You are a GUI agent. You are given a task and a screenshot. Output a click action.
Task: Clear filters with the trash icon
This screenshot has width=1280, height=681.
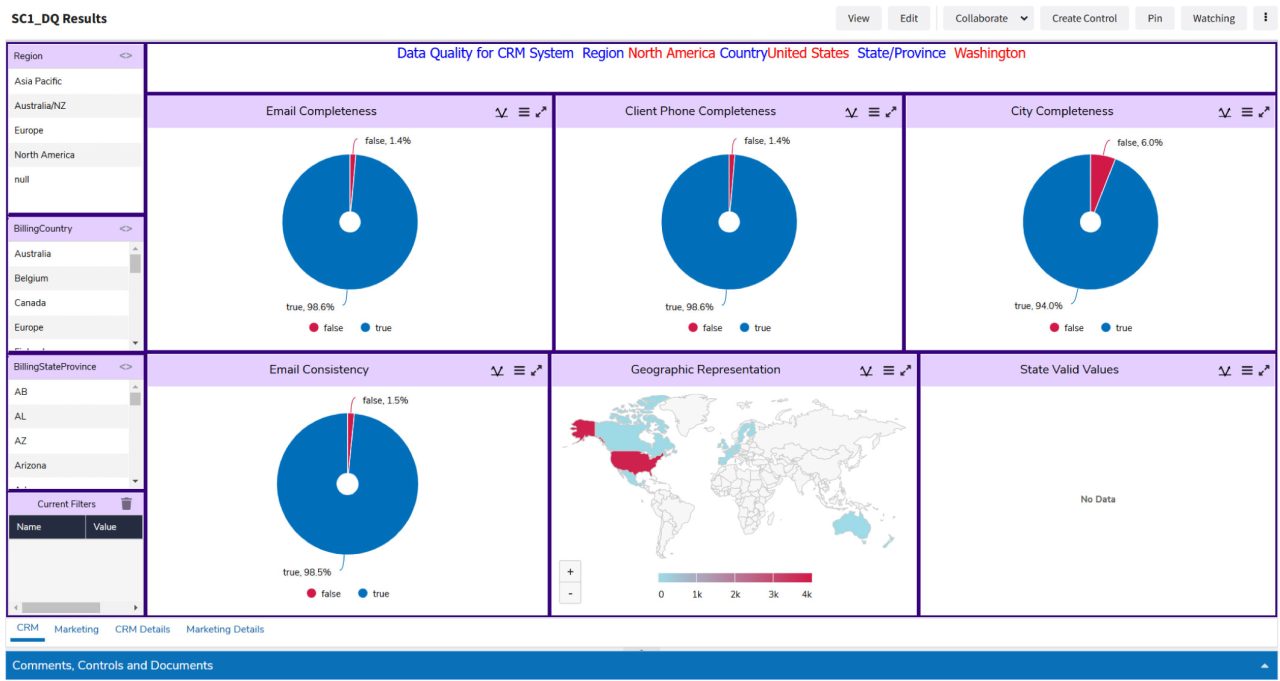click(126, 504)
